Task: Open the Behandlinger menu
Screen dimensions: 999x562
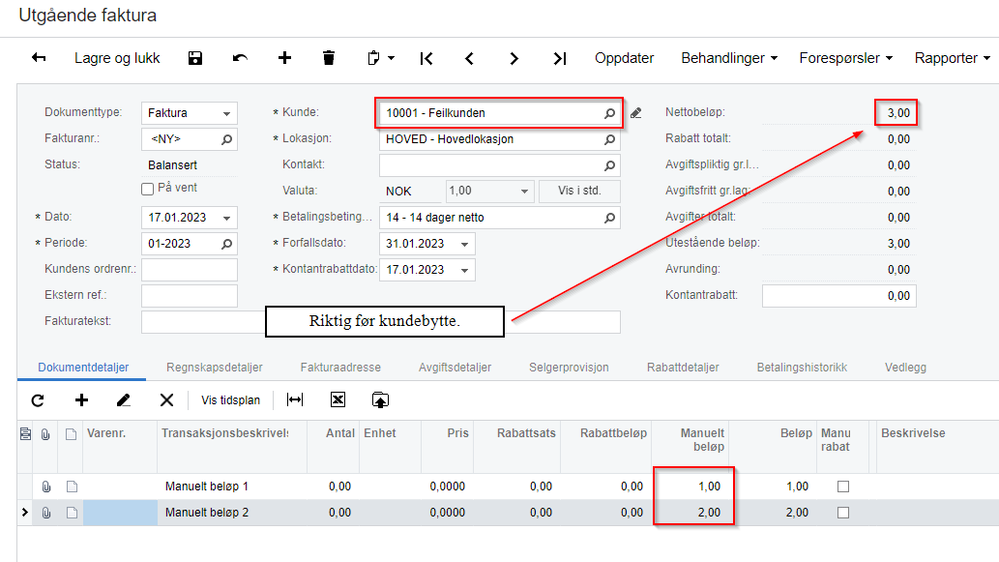Action: tap(729, 58)
